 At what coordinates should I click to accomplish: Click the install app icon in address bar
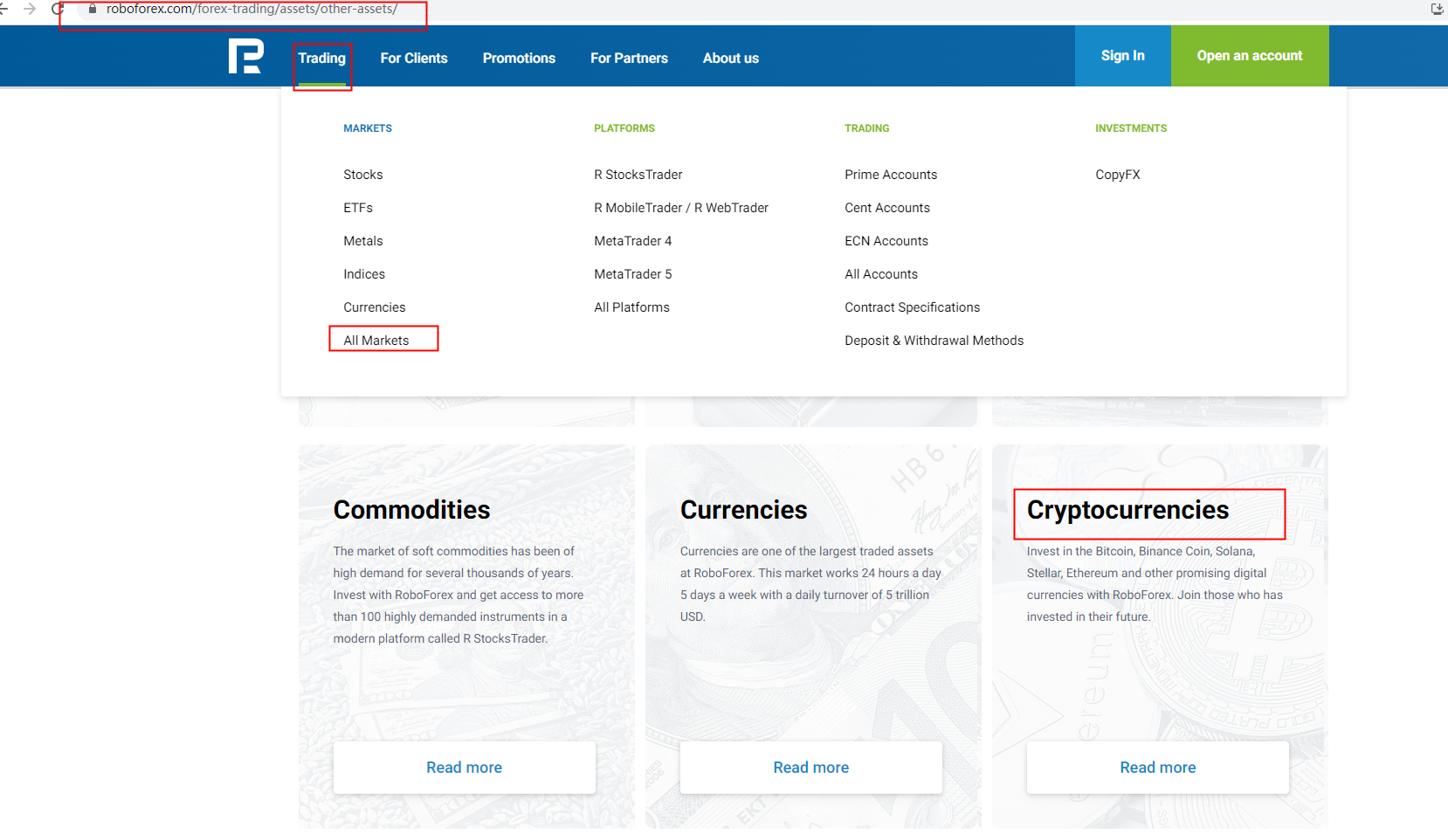point(1437,9)
